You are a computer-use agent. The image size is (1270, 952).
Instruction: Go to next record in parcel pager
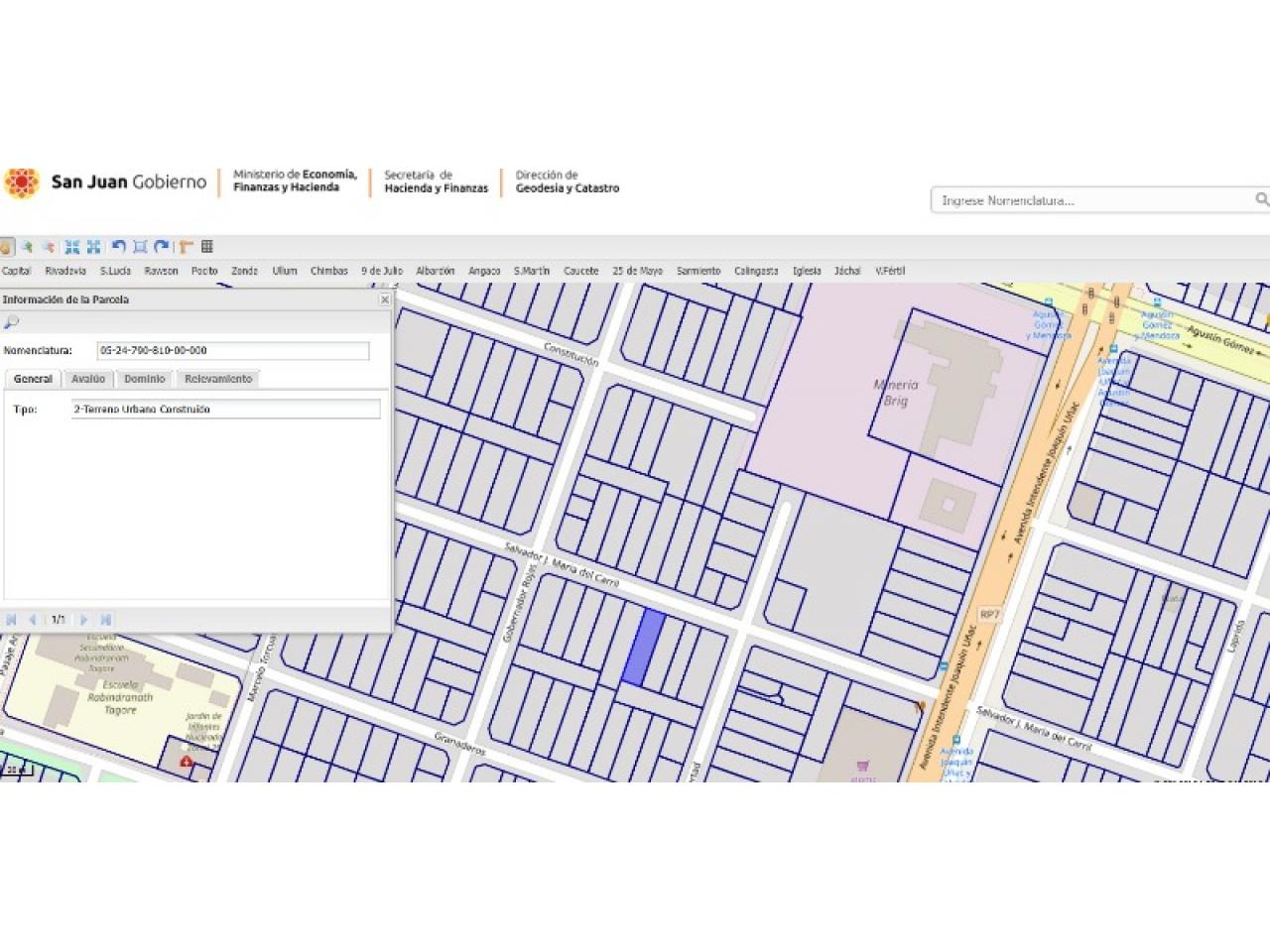click(83, 620)
